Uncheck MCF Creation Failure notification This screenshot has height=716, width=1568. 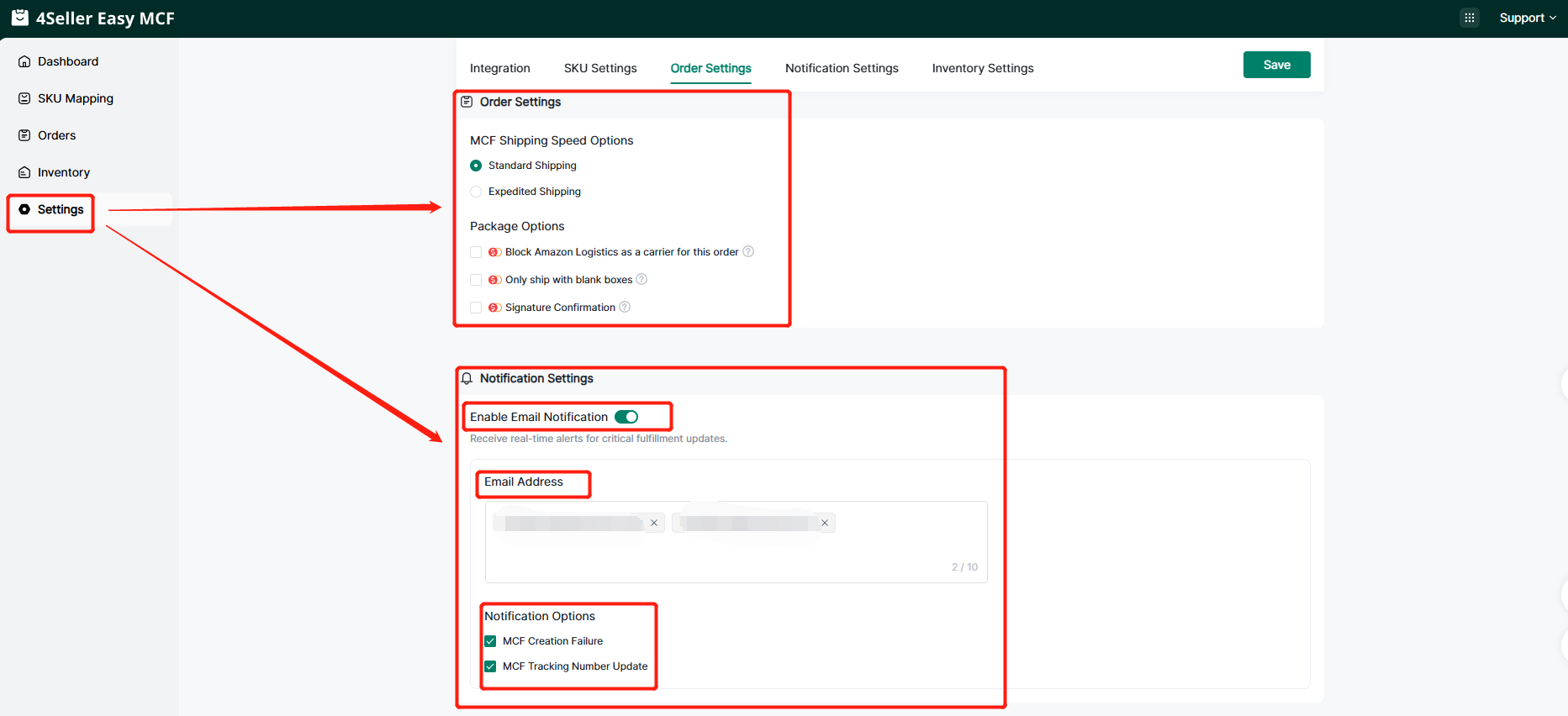490,641
